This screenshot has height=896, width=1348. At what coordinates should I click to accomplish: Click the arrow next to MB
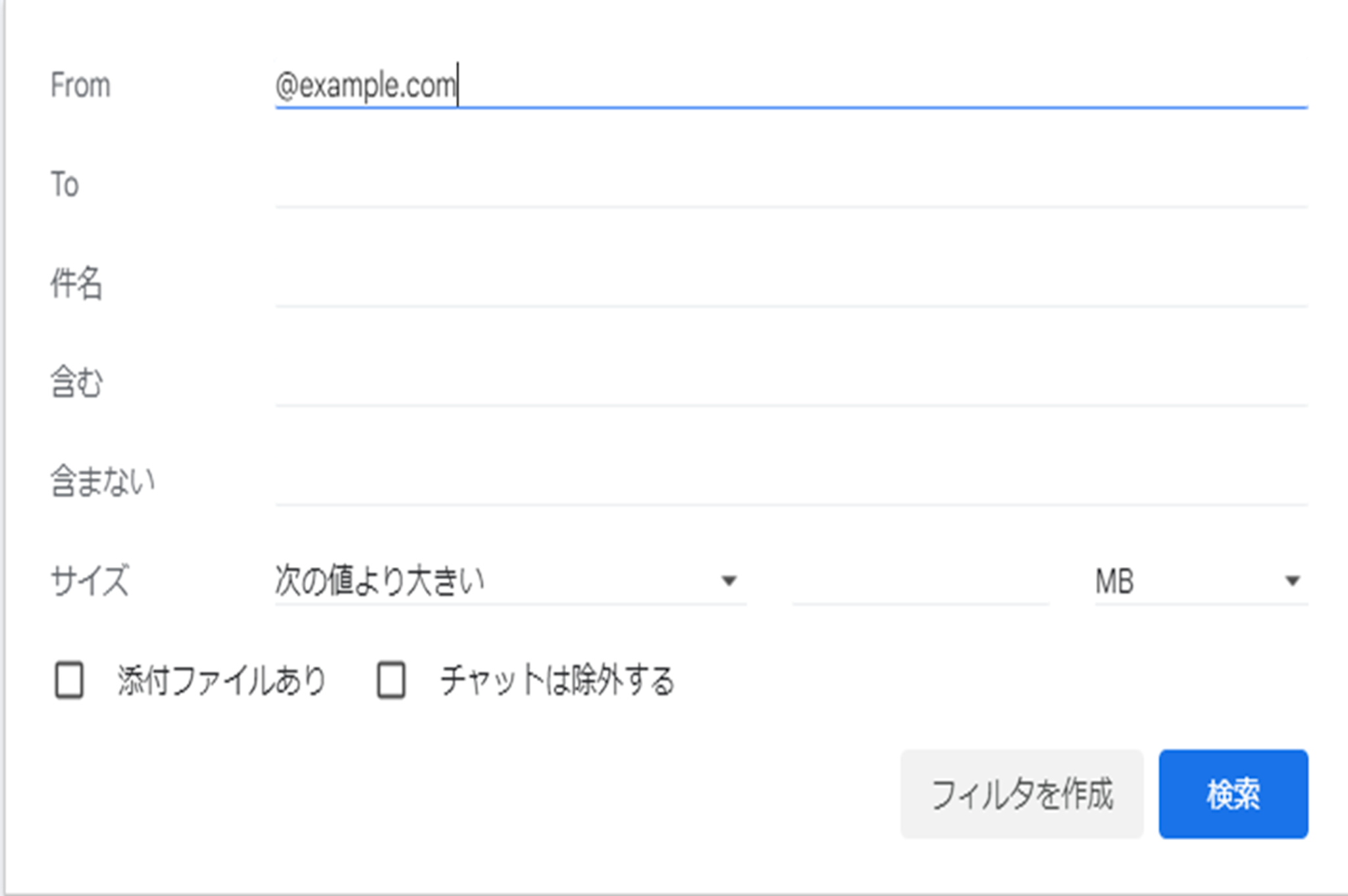pos(1292,581)
